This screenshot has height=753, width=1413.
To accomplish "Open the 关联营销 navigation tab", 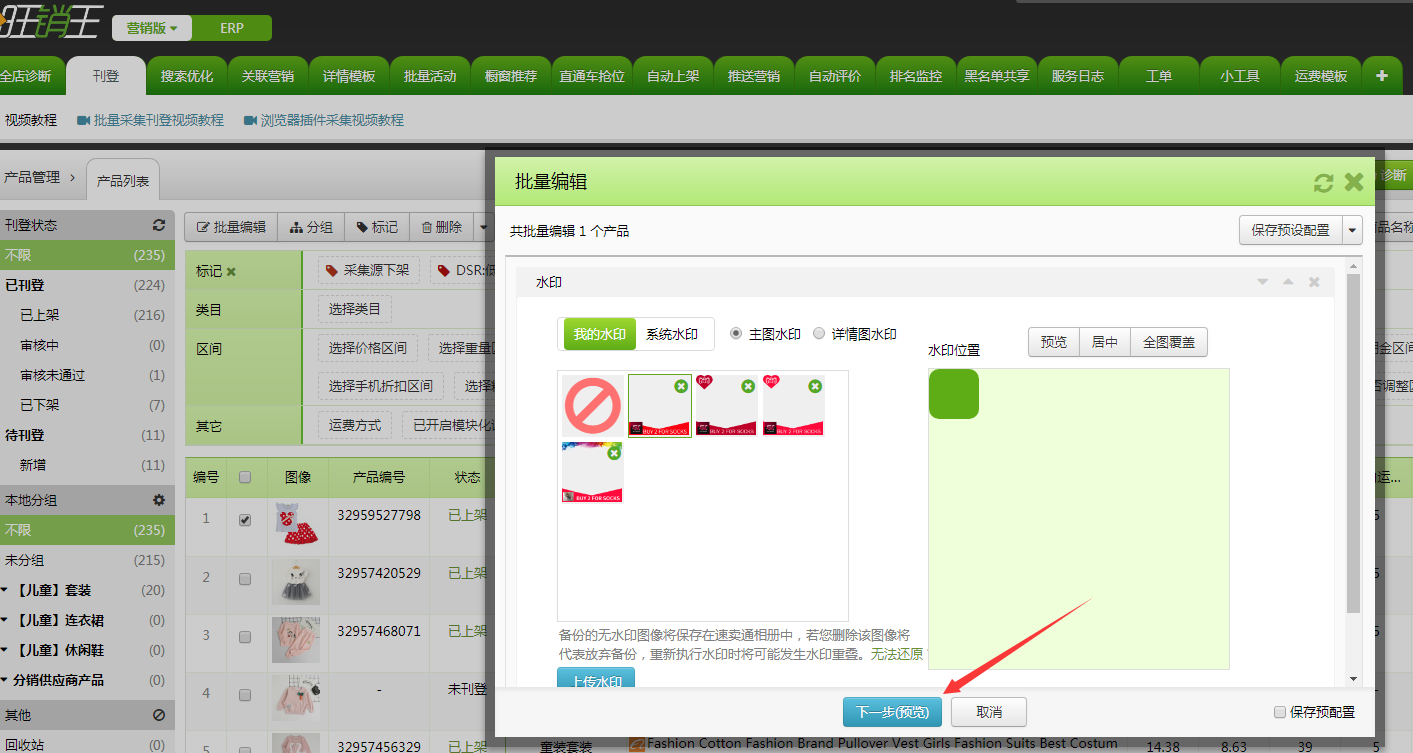I will click(x=268, y=76).
